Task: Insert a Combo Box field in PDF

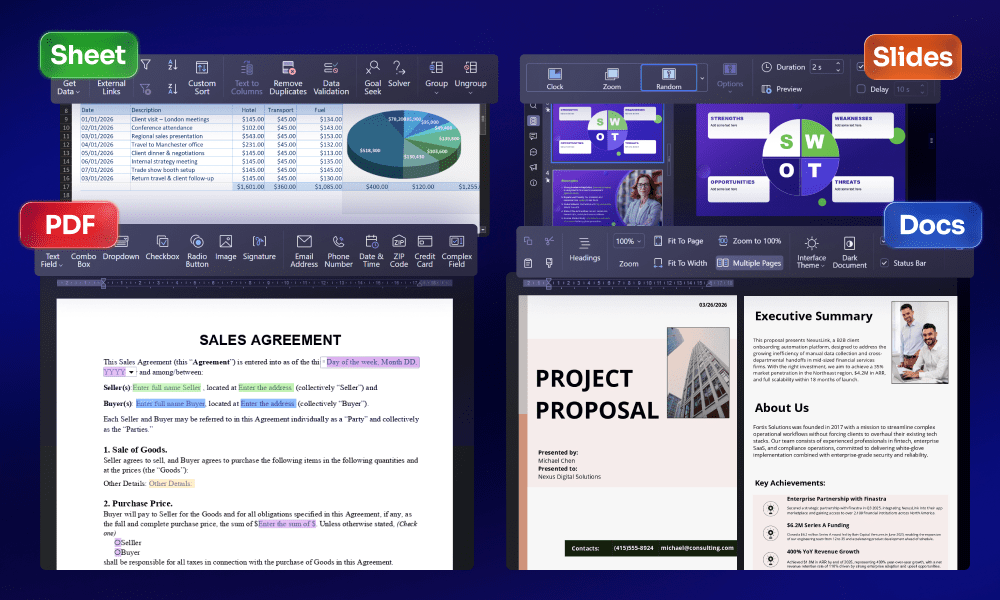Action: point(84,260)
